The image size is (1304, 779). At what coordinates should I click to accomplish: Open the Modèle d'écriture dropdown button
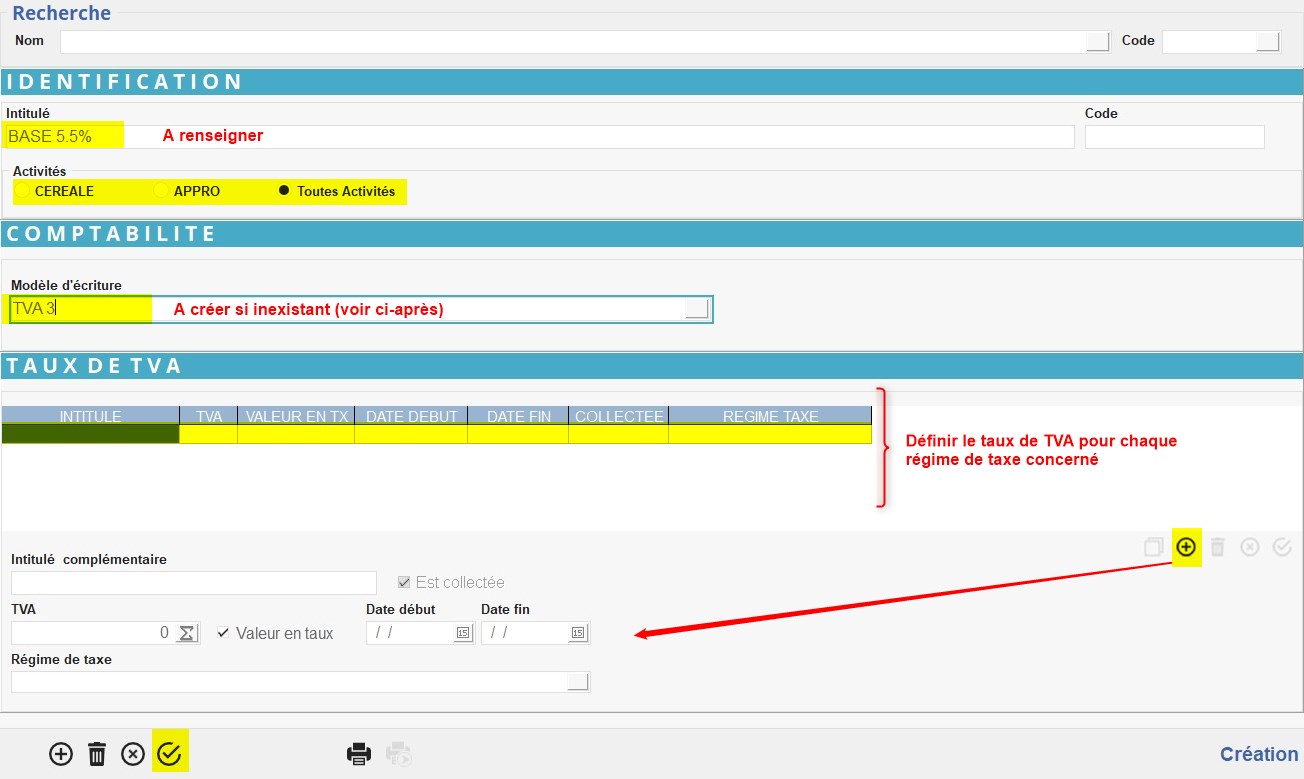(696, 310)
